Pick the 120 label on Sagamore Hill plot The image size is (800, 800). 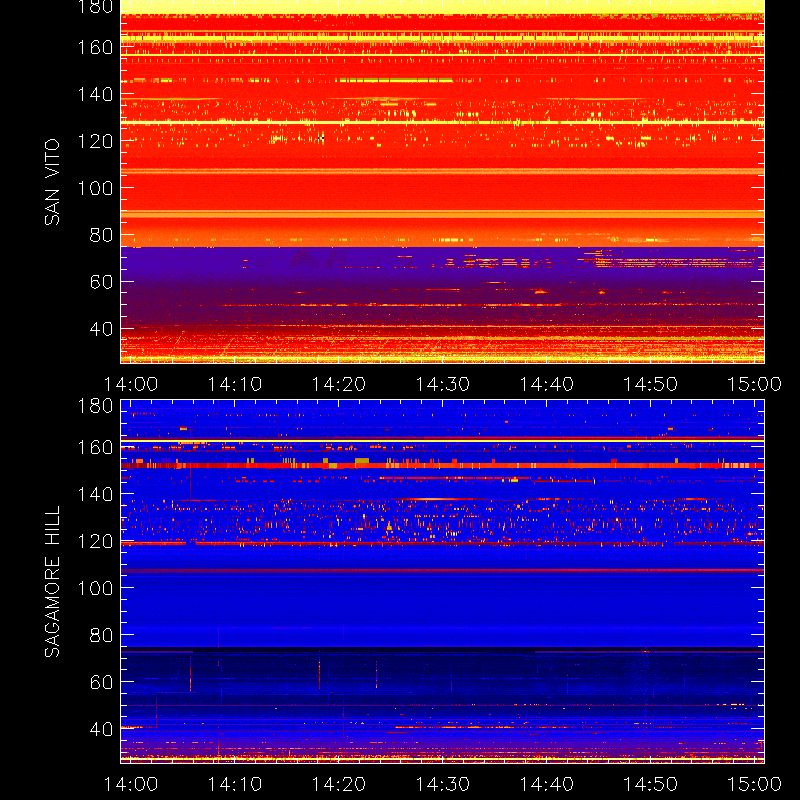tap(95, 541)
